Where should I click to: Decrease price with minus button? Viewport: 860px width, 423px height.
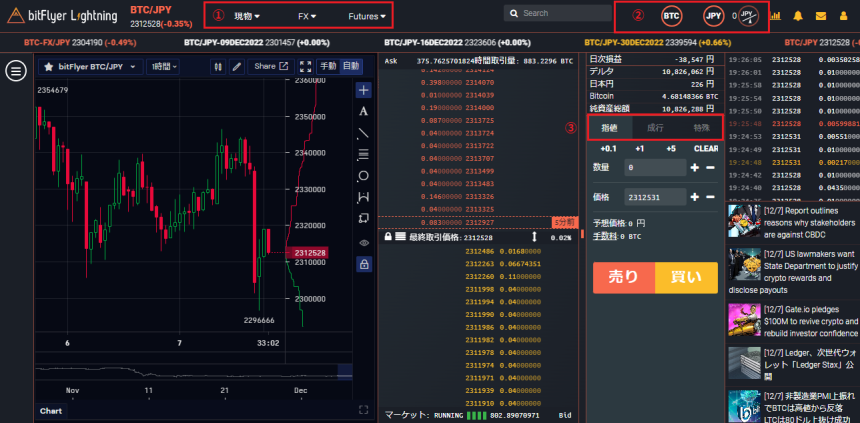pos(710,197)
